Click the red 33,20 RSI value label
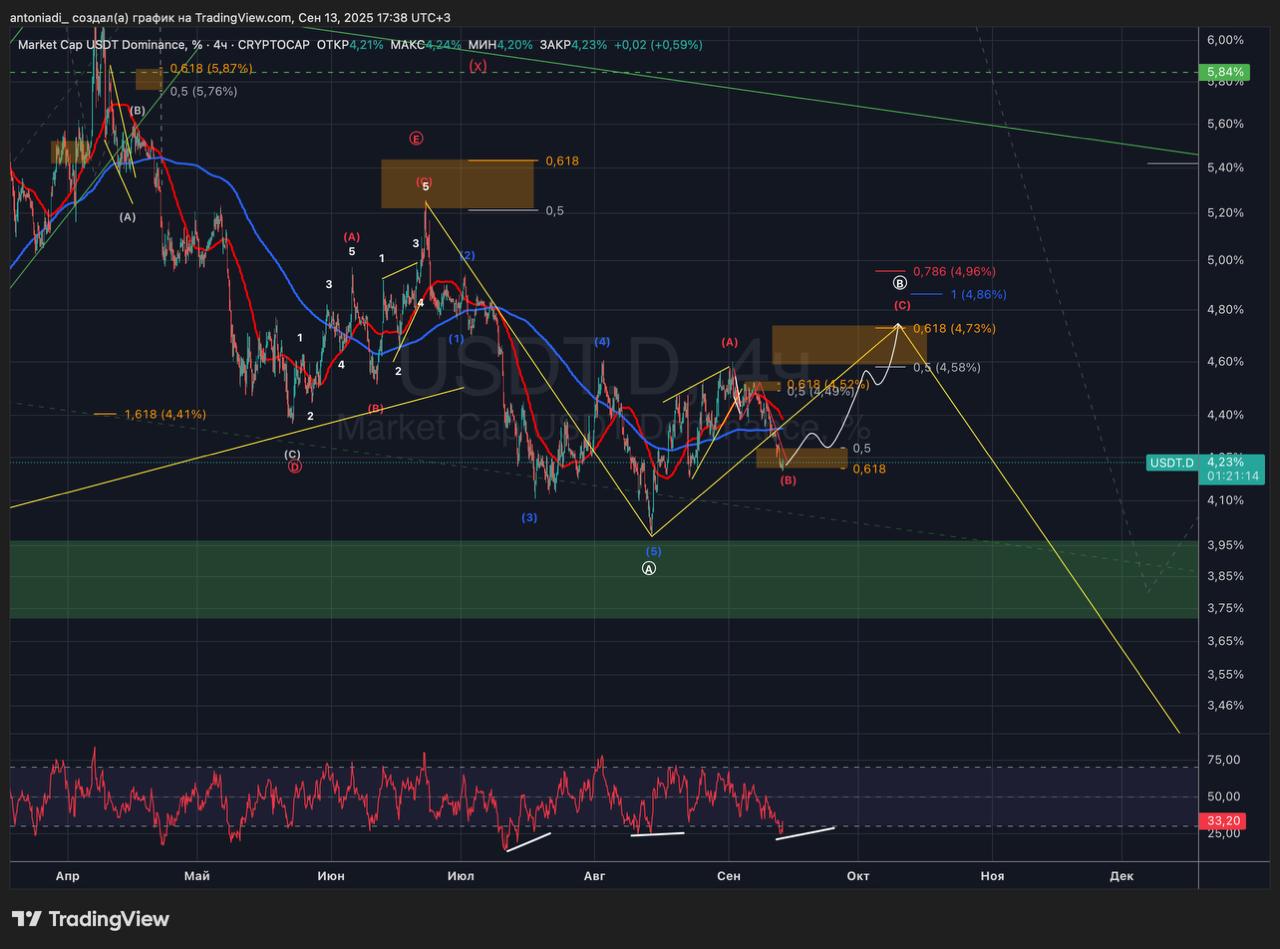Screen dimensions: 1280x949 point(1225,820)
